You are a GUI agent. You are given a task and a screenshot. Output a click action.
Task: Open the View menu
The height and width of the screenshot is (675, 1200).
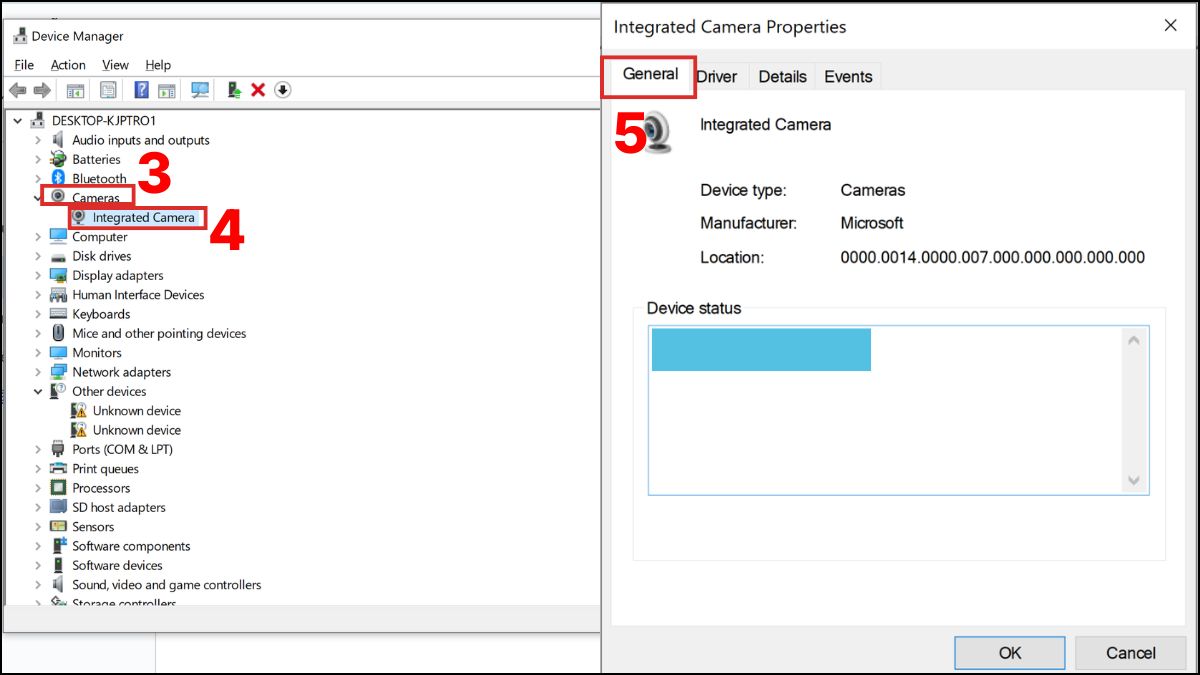pyautogui.click(x=115, y=65)
